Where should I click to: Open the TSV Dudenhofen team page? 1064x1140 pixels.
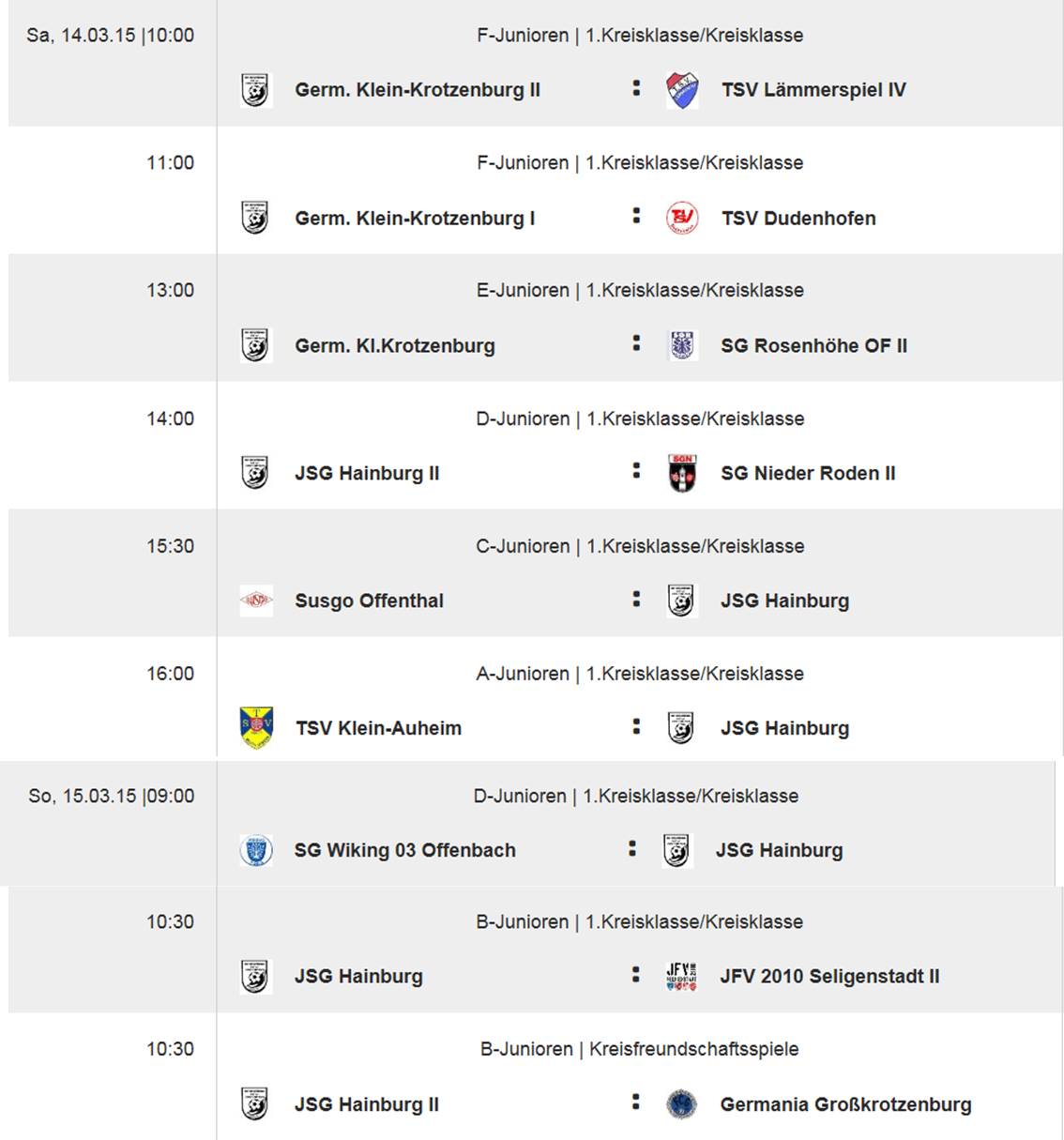798,218
